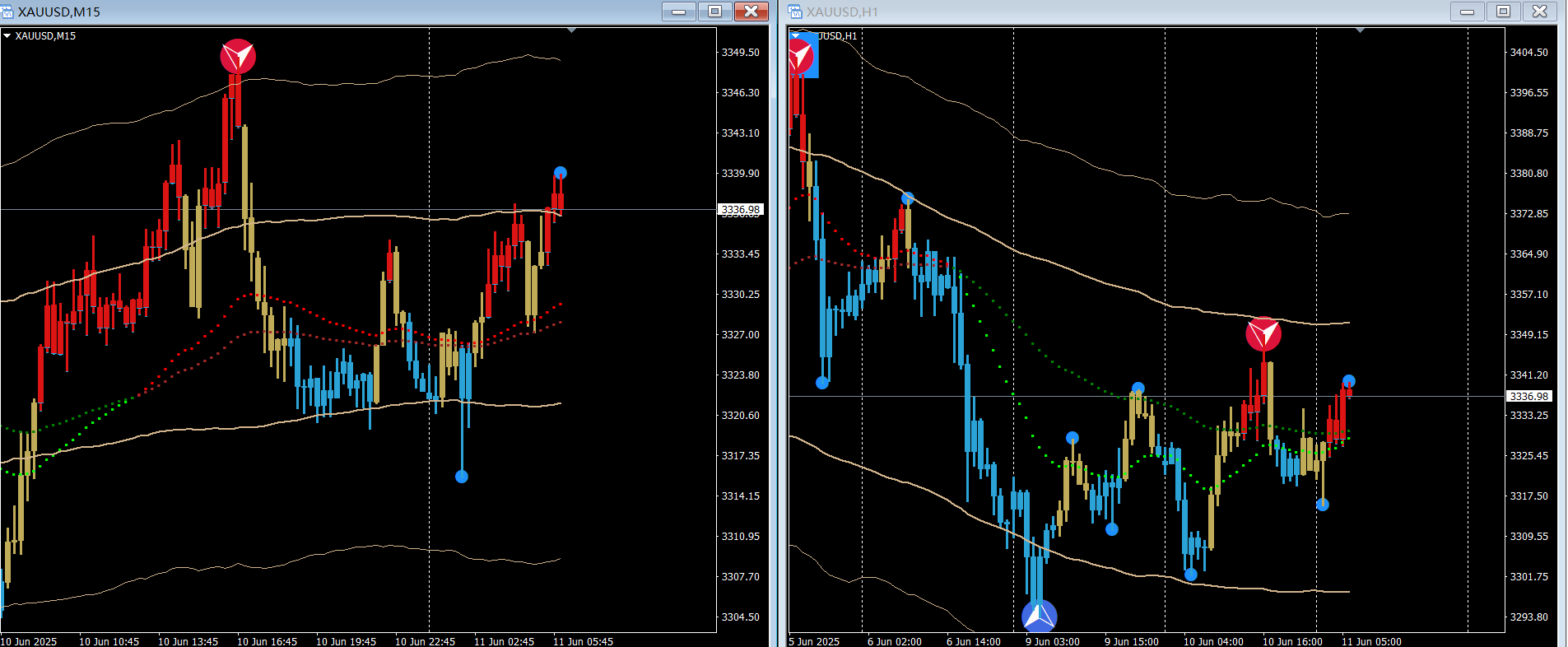Expand the XAUUSD,M15 chart label triangle
The width and height of the screenshot is (1568, 647).
click(7, 36)
